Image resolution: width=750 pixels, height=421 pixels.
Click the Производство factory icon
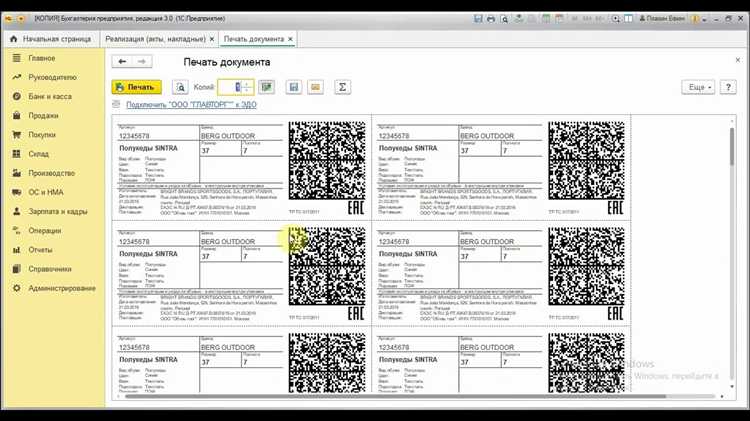[x=17, y=173]
